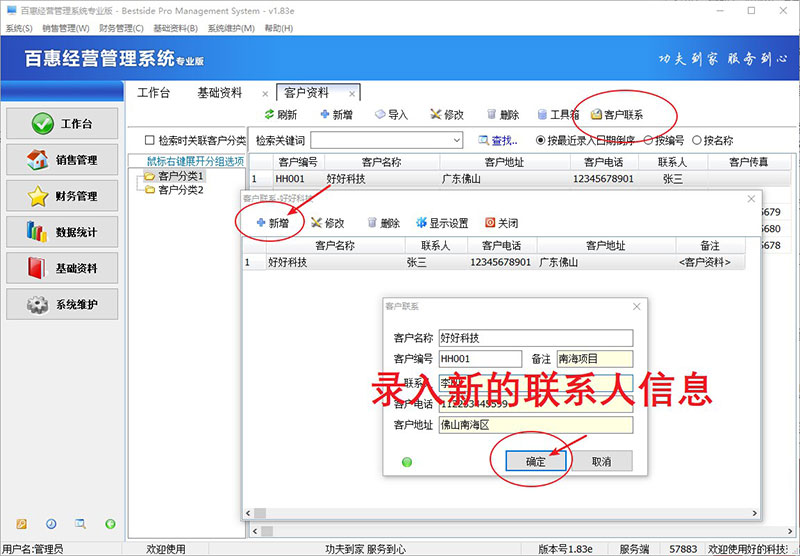Select 客户分类1 tree folder
The height and width of the screenshot is (556, 800).
tap(174, 176)
